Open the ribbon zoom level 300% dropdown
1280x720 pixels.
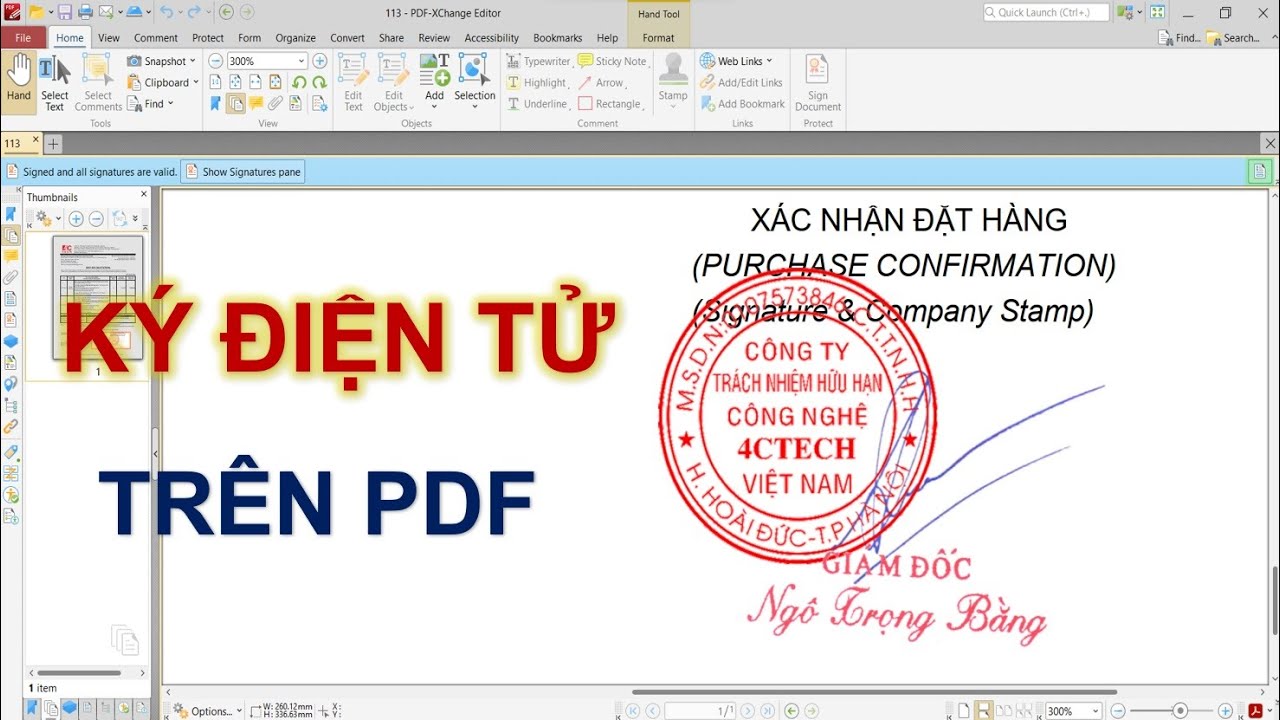click(300, 61)
